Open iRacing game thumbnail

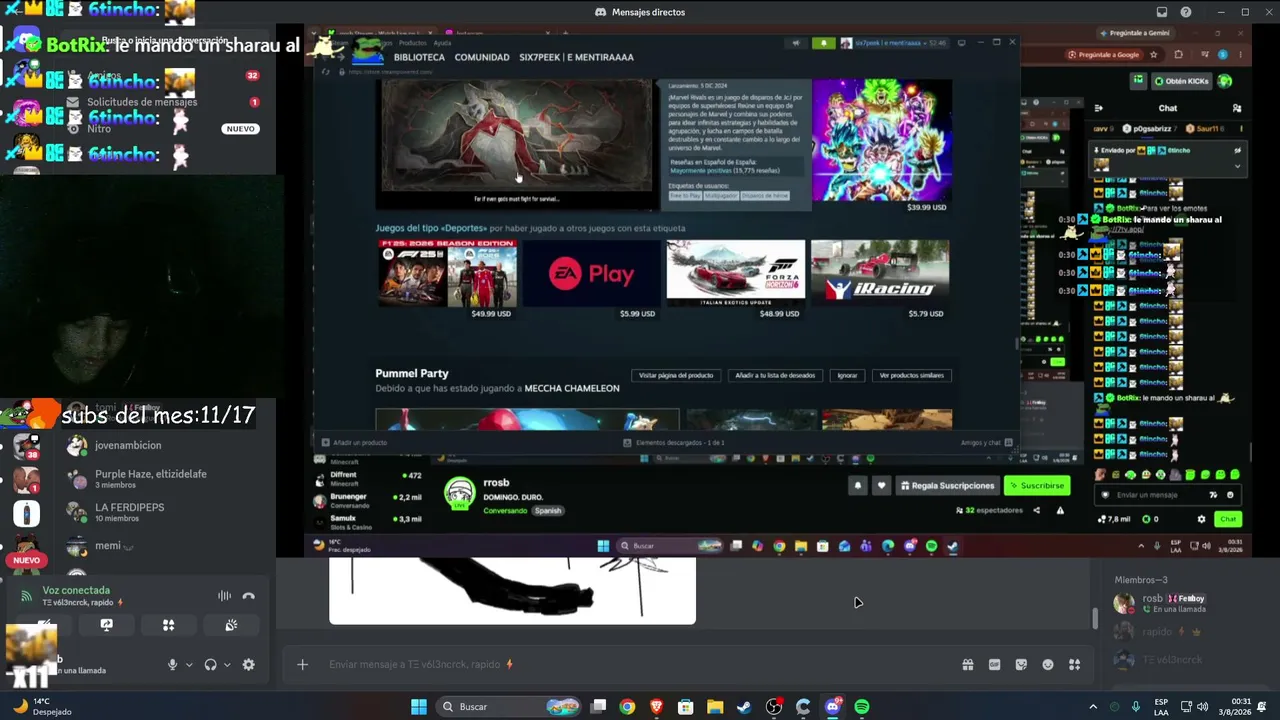[x=880, y=273]
